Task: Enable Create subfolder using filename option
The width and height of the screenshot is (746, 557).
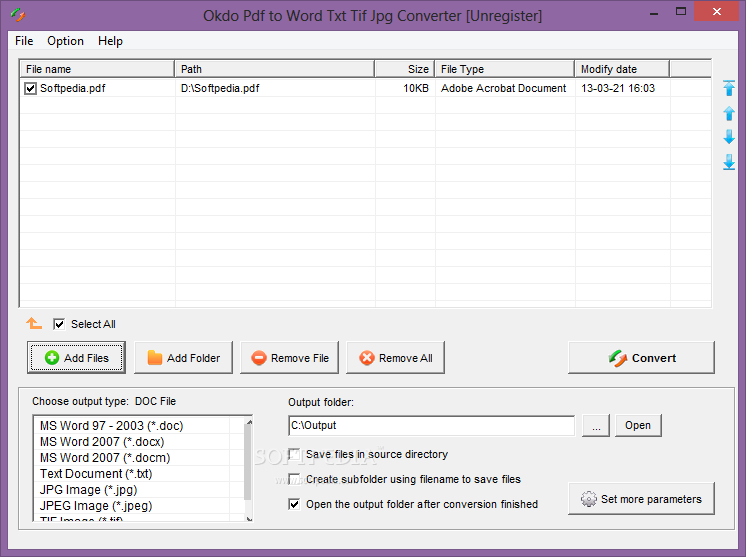Action: tap(294, 479)
